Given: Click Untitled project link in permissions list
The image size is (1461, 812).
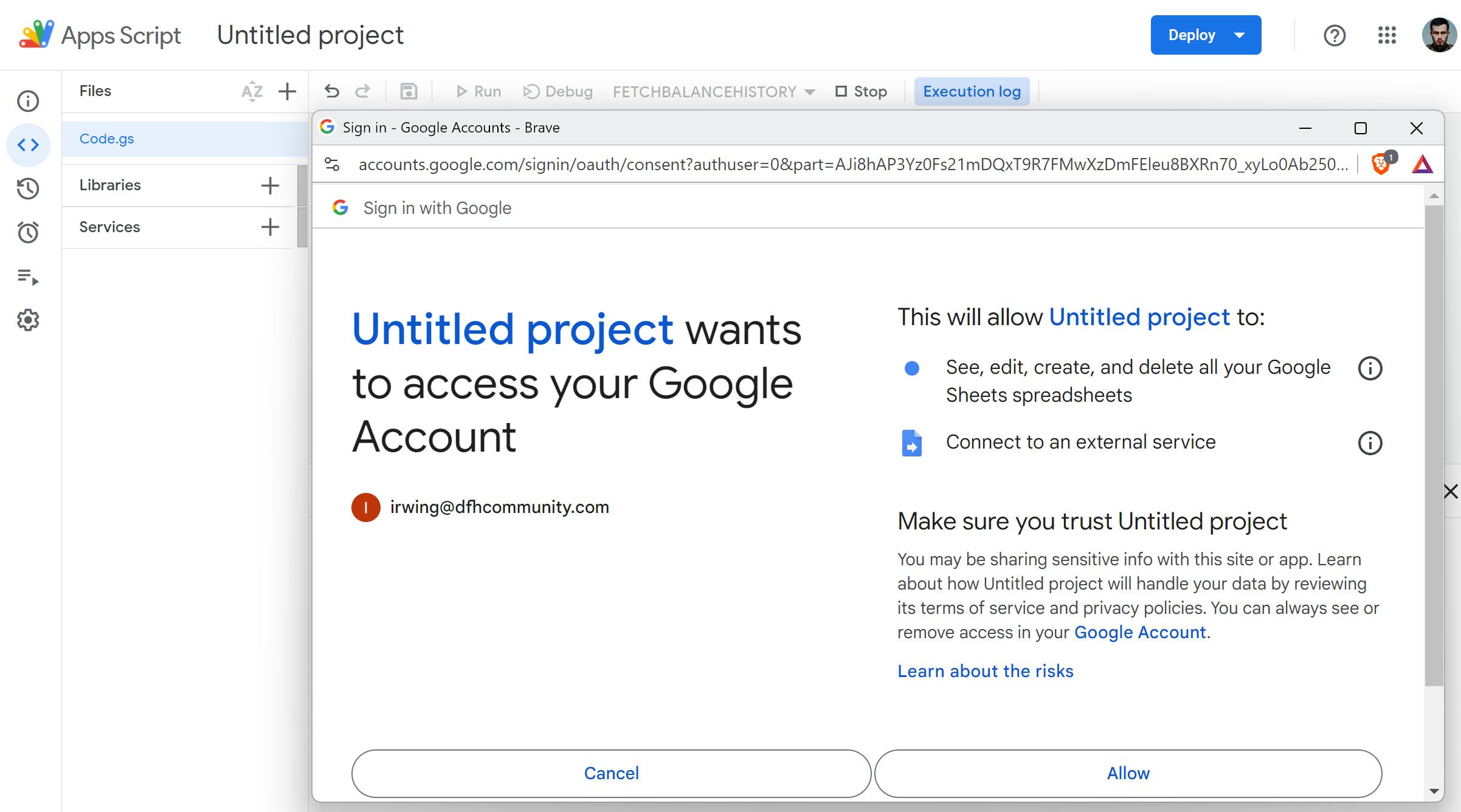Looking at the screenshot, I should pos(1139,317).
